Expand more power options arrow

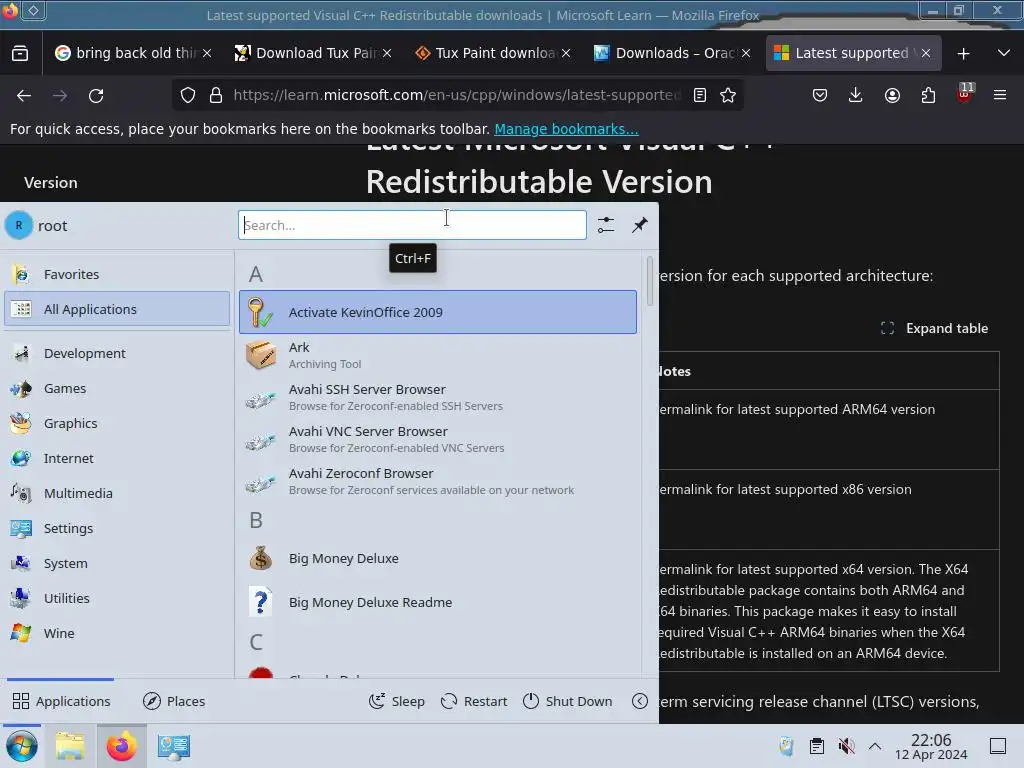click(x=640, y=701)
